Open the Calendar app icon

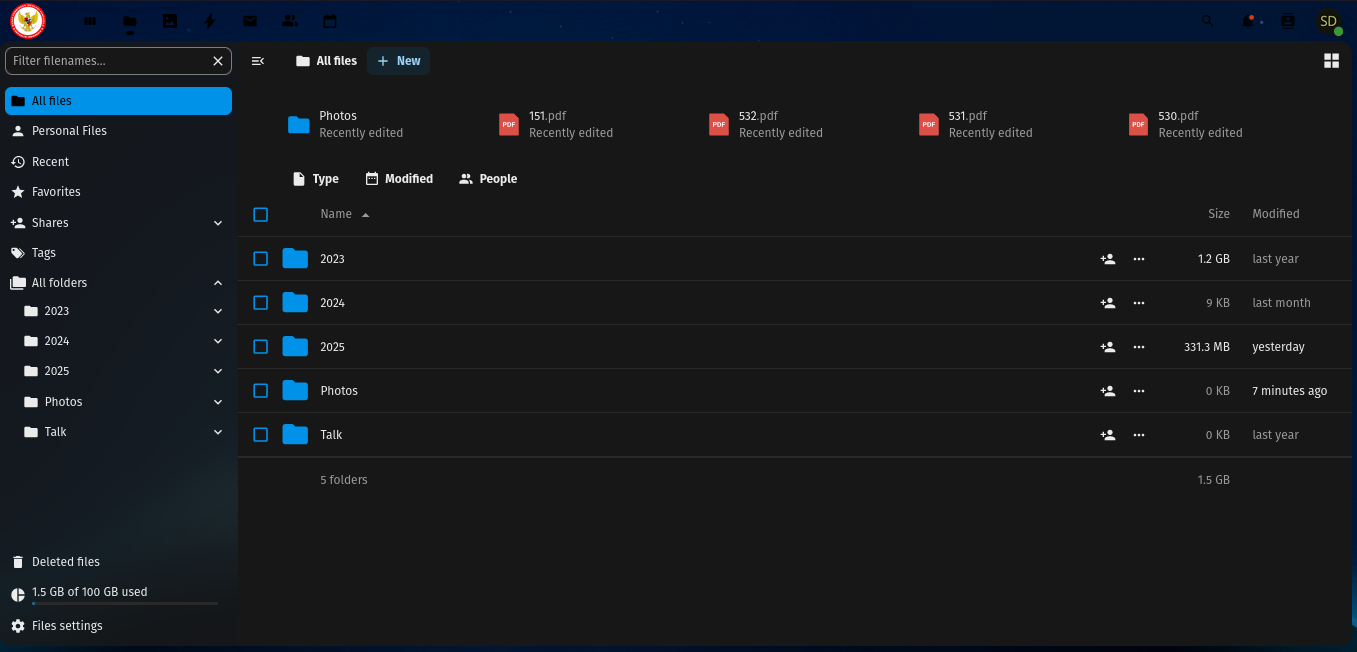330,21
